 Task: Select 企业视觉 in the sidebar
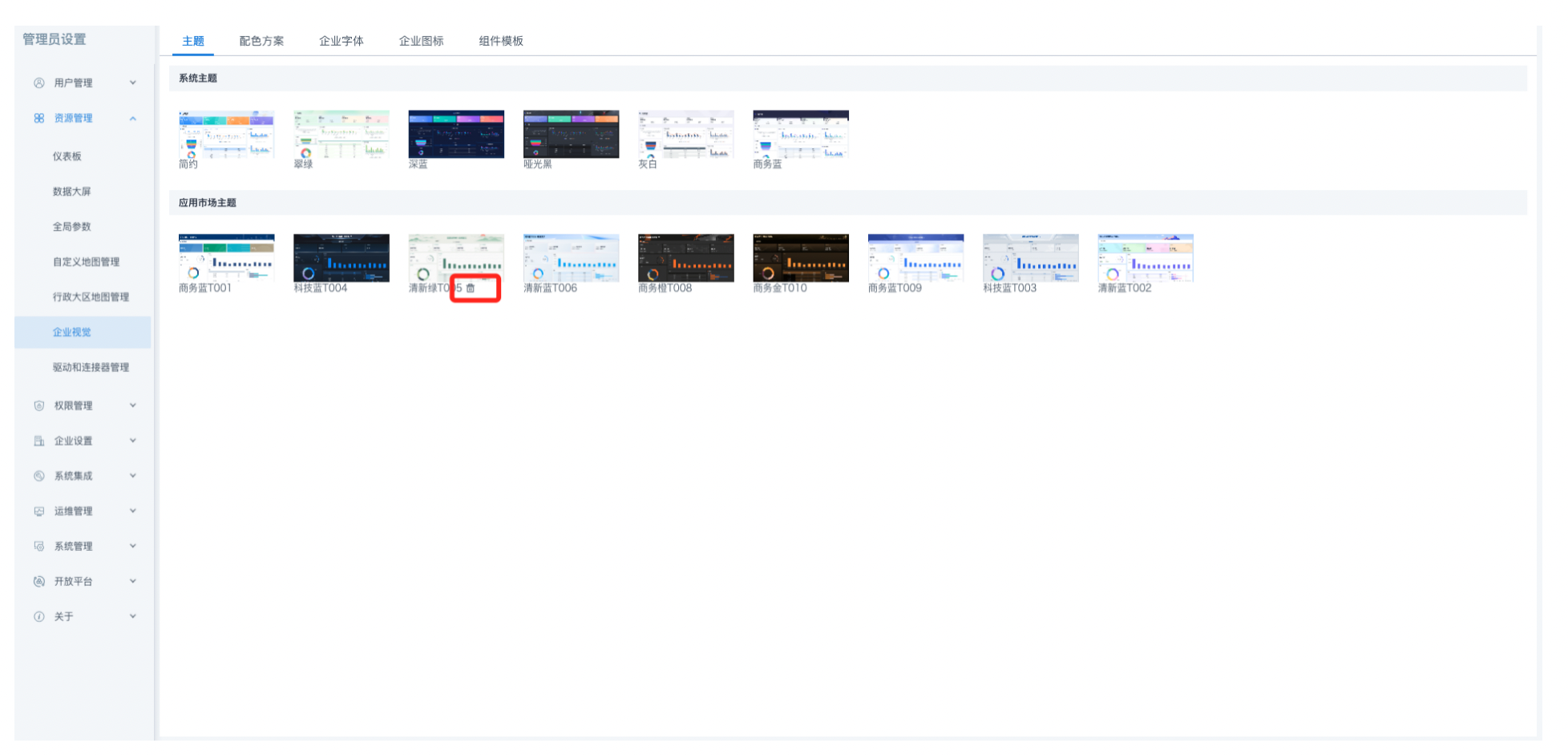[83, 333]
